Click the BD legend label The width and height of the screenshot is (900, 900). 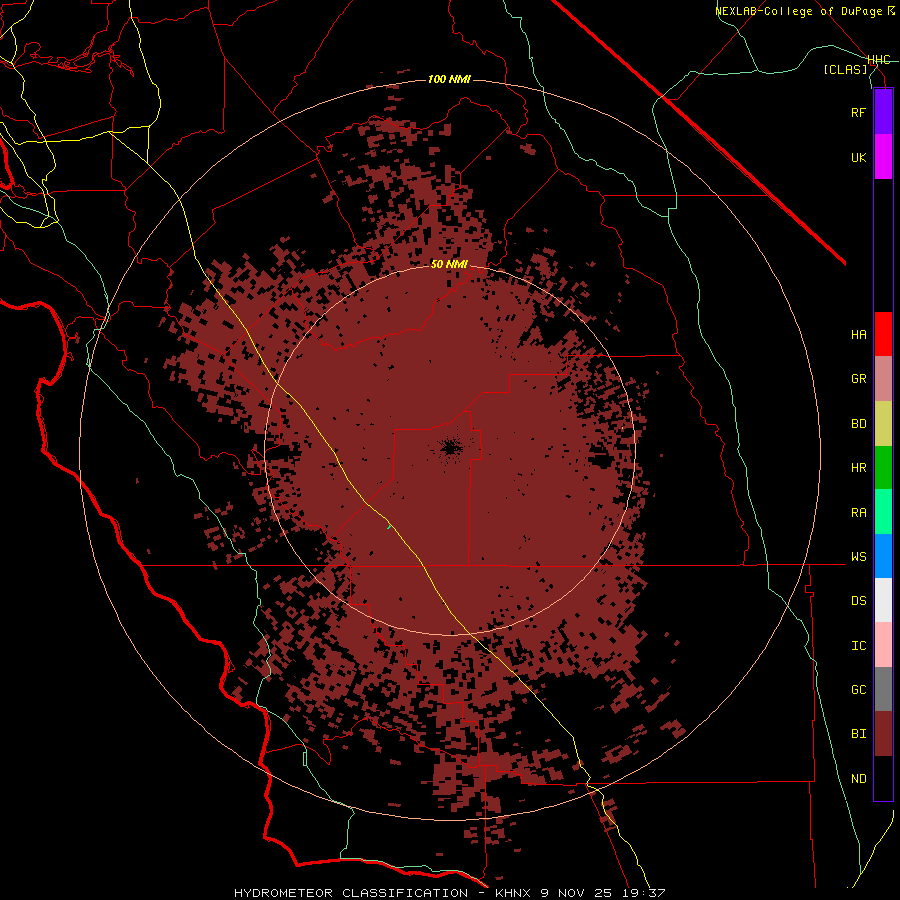pos(858,424)
